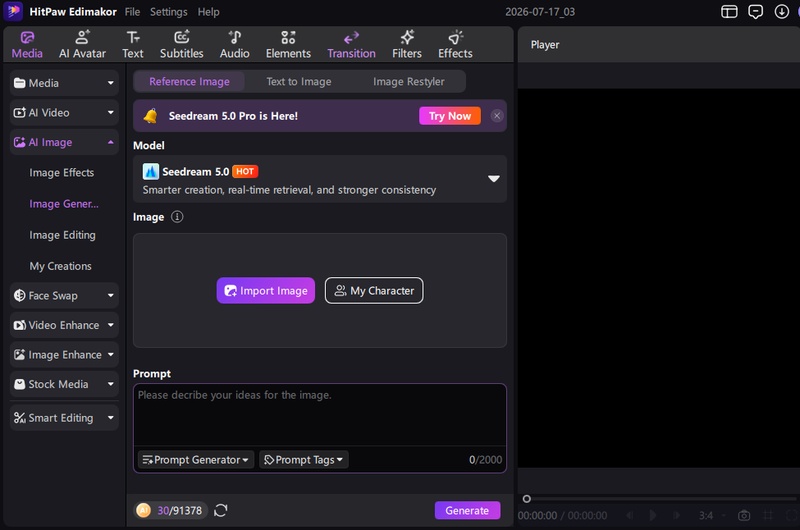Open the Subtitles panel
This screenshot has width=800, height=530.
[182, 45]
